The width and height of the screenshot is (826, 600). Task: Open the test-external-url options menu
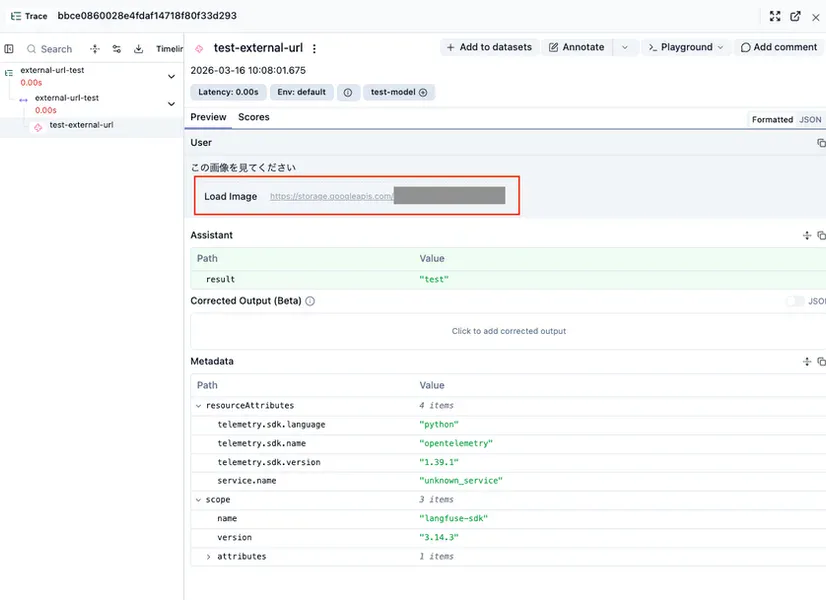coord(315,48)
